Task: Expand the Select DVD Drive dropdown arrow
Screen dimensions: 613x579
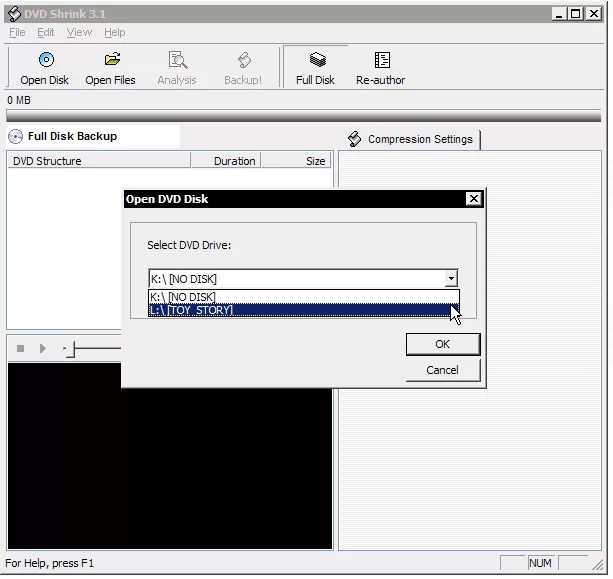Action: point(451,279)
